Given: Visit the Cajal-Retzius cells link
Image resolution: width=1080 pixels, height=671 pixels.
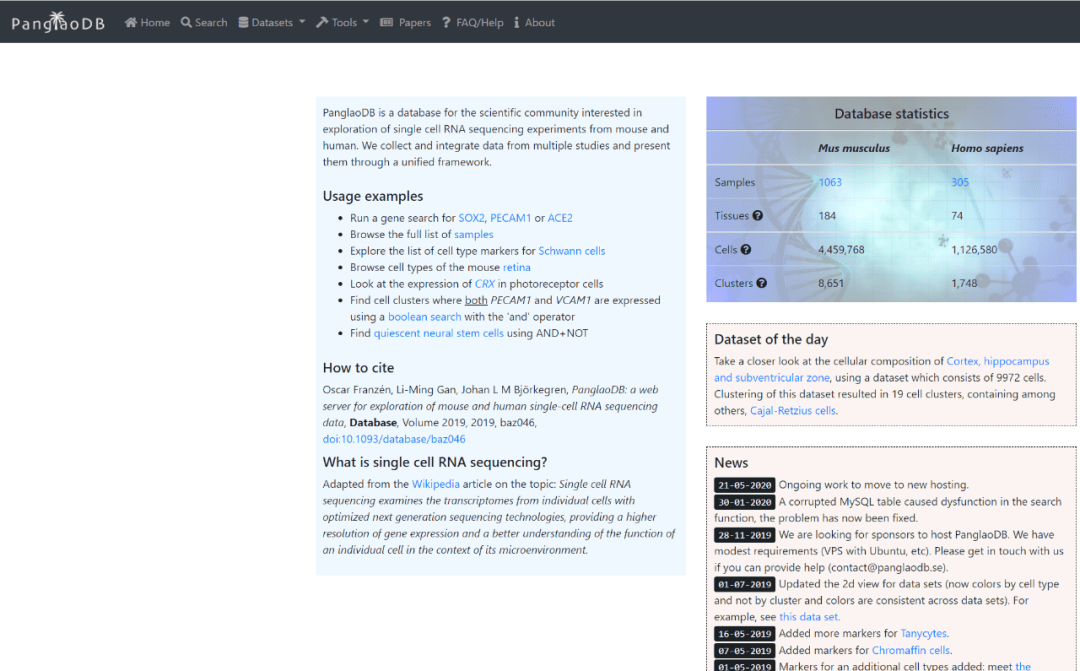Looking at the screenshot, I should (792, 410).
